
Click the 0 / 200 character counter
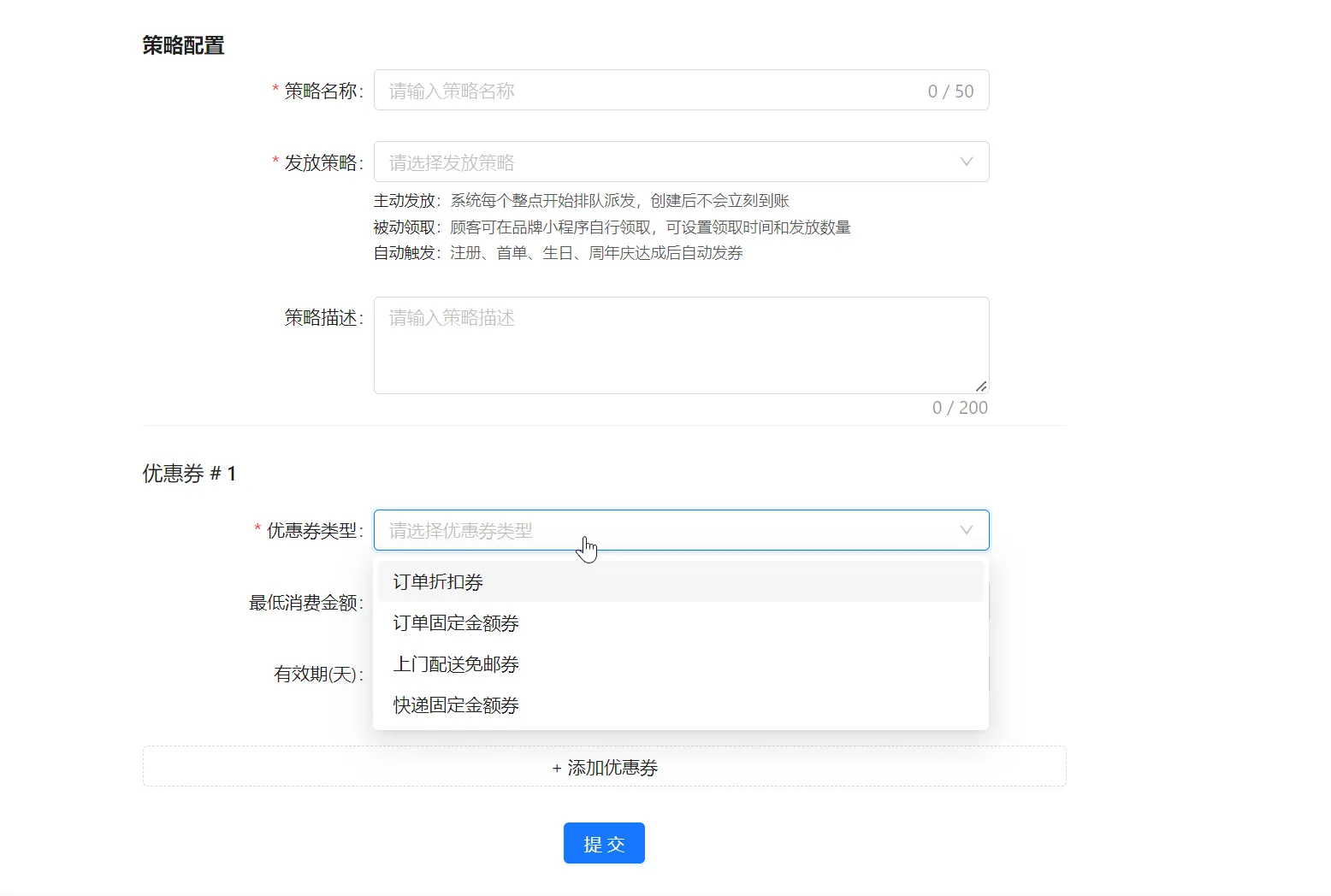click(x=960, y=408)
